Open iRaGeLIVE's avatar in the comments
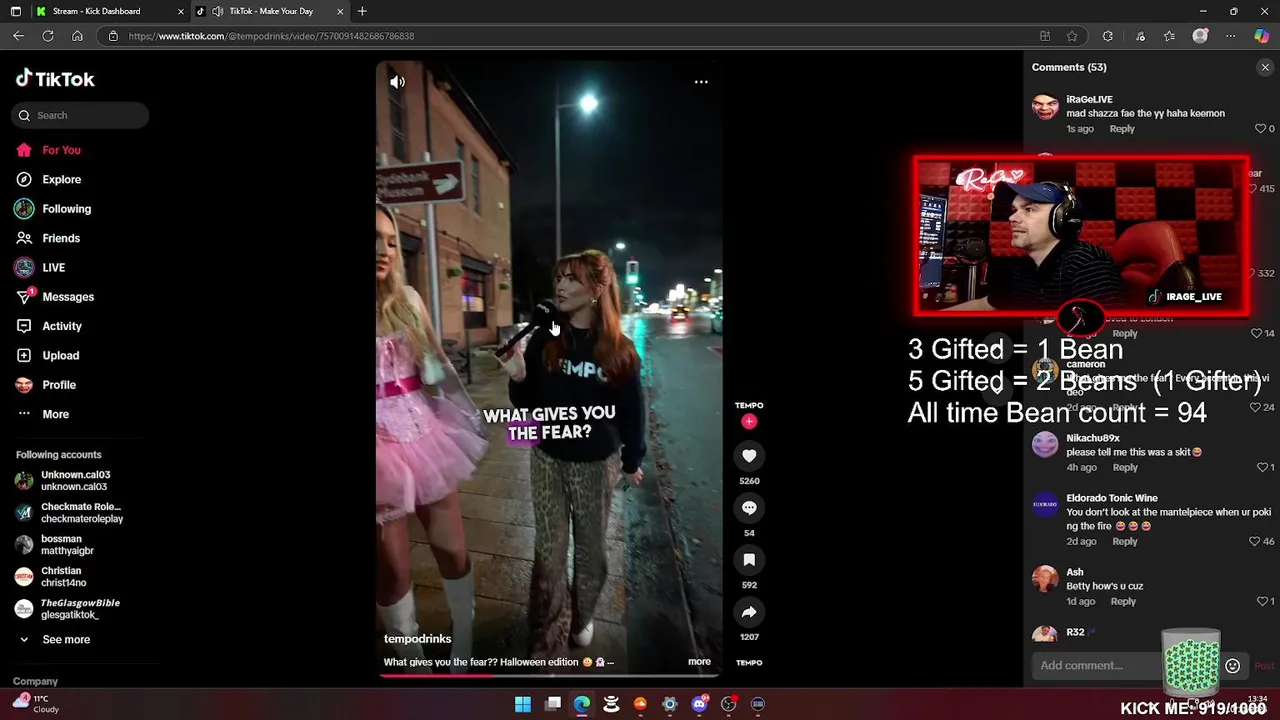The width and height of the screenshot is (1280, 720). (1045, 107)
